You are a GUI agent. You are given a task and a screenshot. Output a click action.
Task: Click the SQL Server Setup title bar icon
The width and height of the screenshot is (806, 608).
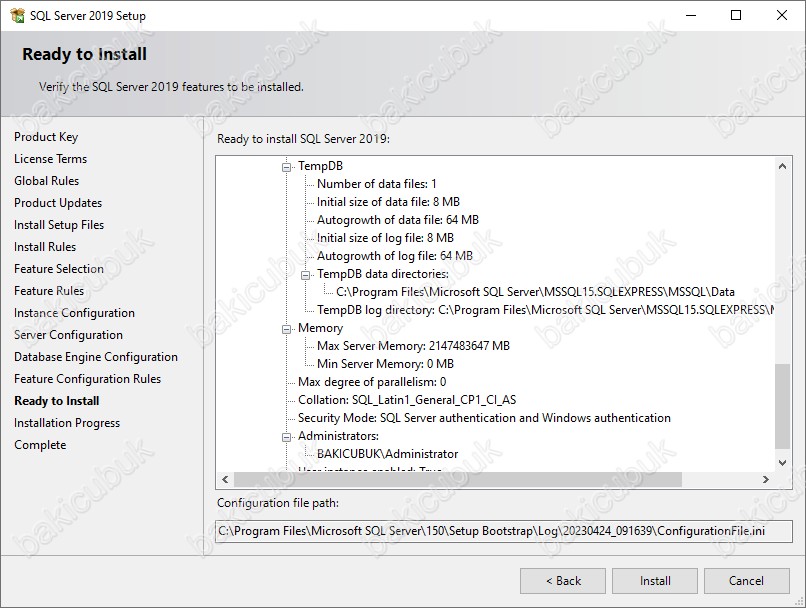[17, 15]
